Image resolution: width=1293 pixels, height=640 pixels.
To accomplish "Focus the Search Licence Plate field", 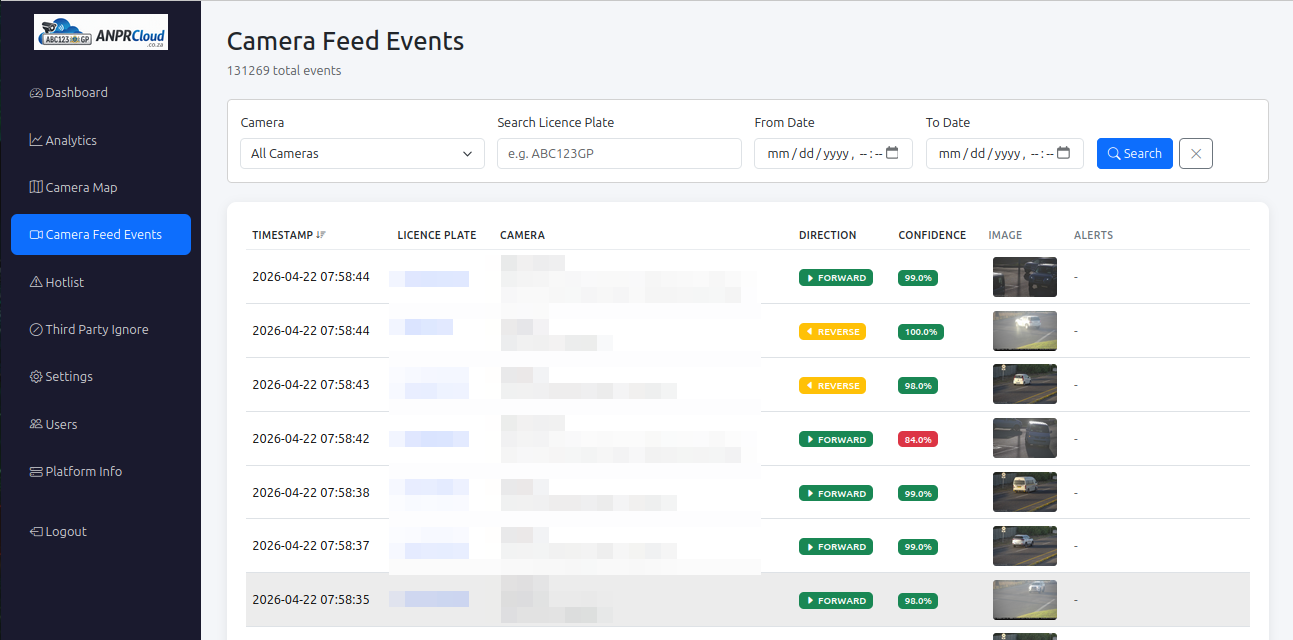I will (620, 154).
